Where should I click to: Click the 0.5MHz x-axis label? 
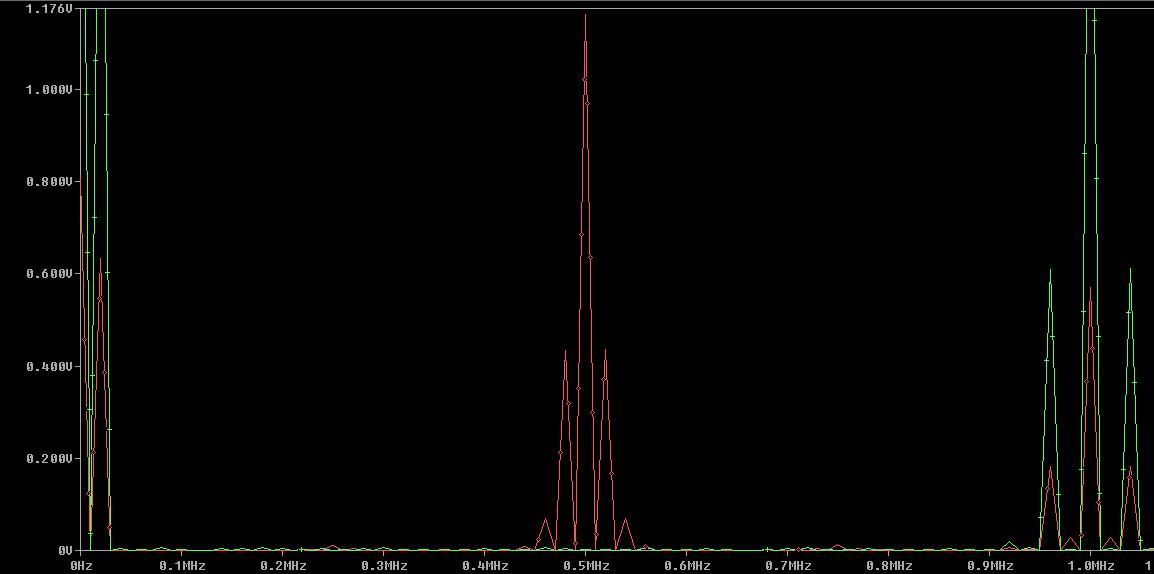point(585,565)
